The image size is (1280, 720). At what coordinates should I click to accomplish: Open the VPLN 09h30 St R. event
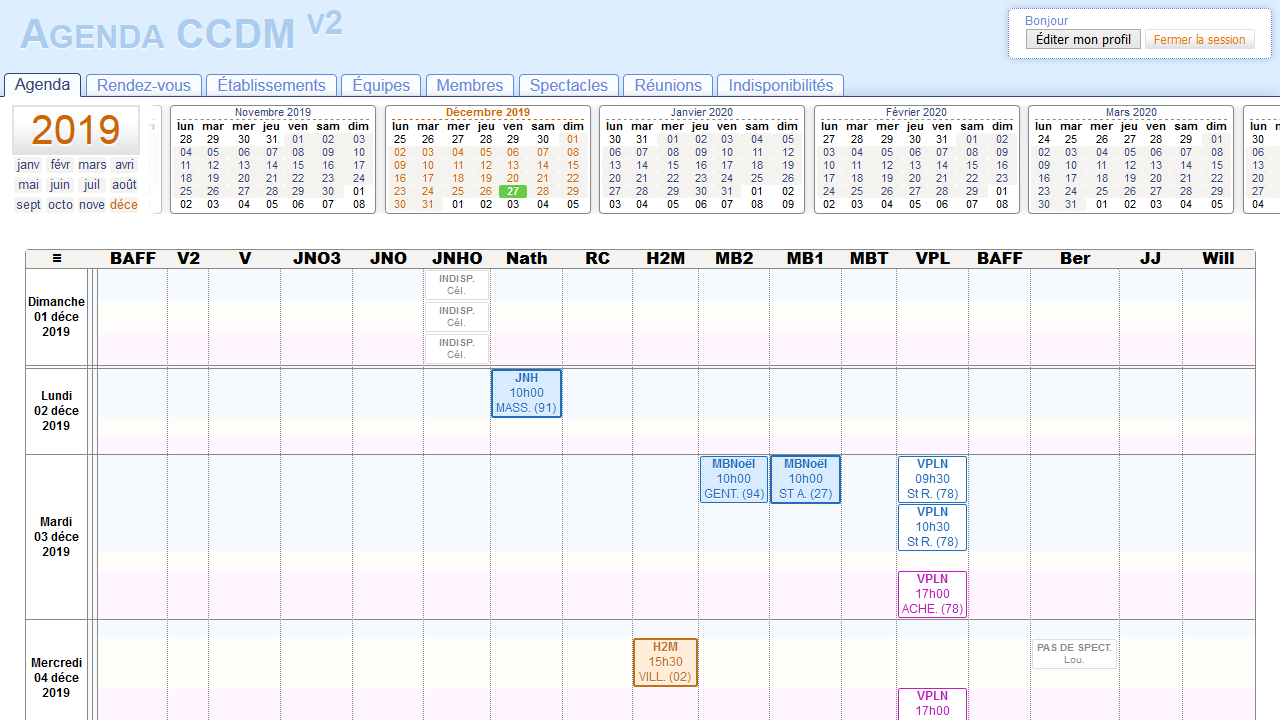932,479
